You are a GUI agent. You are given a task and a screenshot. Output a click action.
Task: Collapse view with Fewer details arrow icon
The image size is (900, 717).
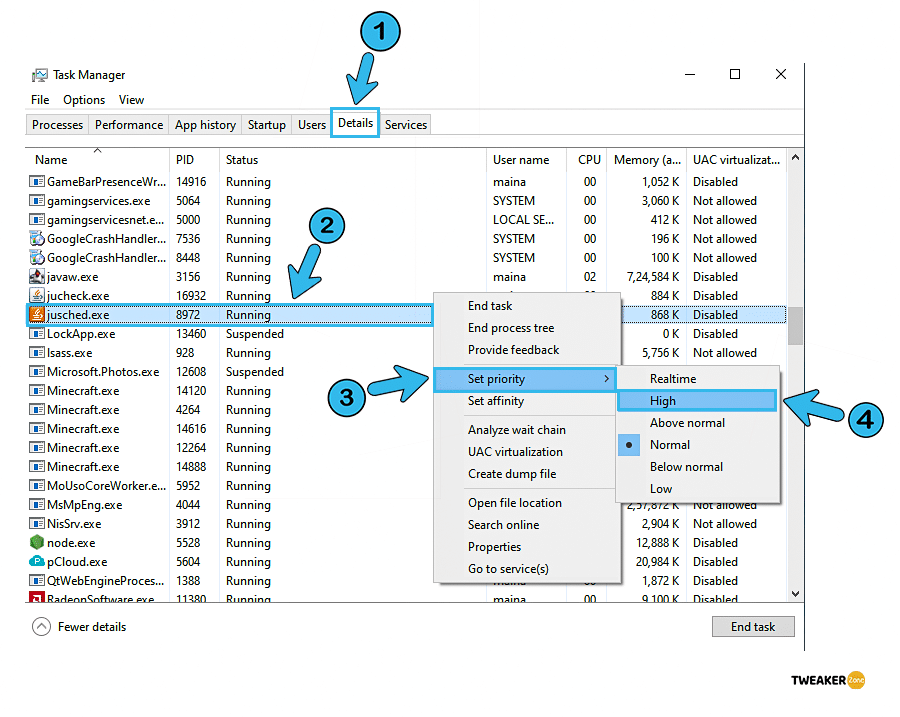coord(41,627)
